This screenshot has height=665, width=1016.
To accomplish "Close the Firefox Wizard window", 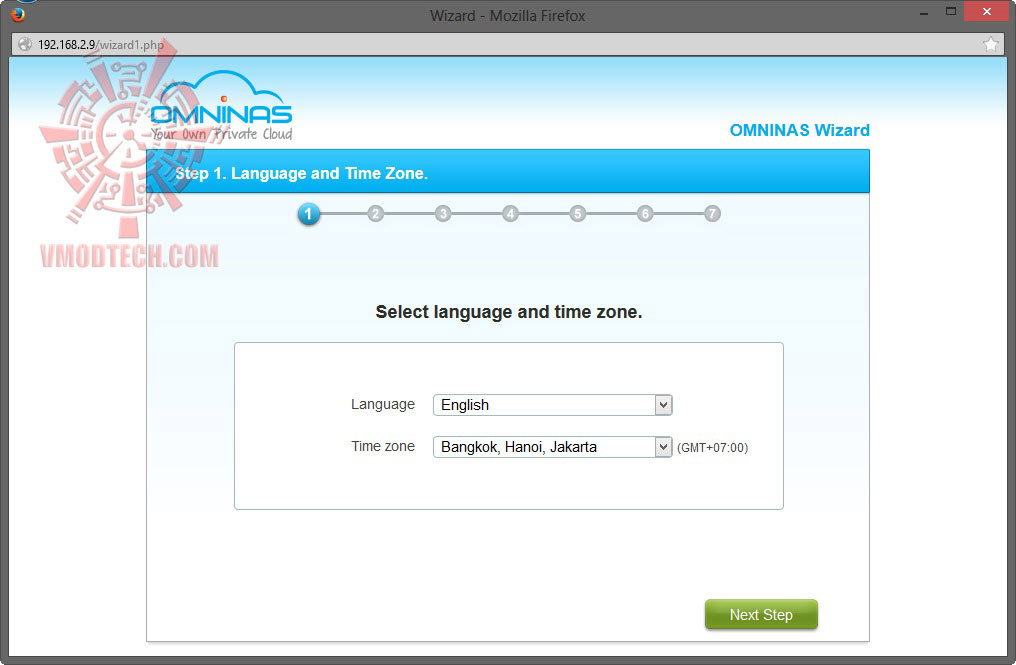I will tap(986, 12).
